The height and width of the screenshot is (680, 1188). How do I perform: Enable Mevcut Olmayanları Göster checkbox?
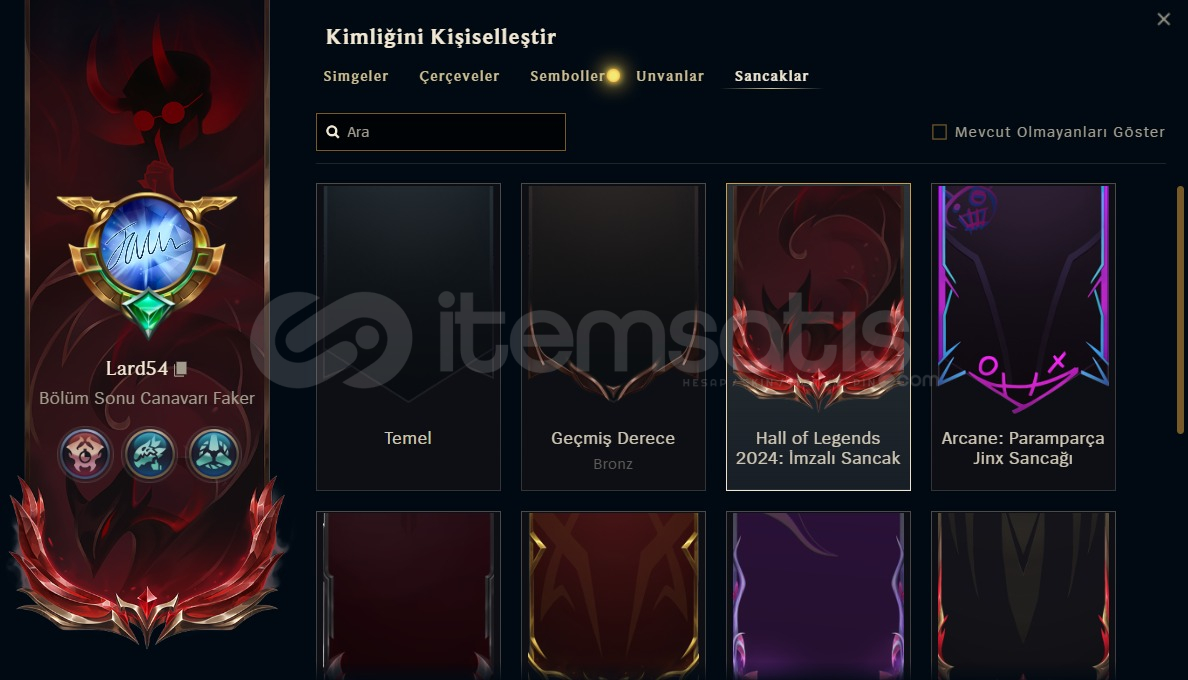939,132
